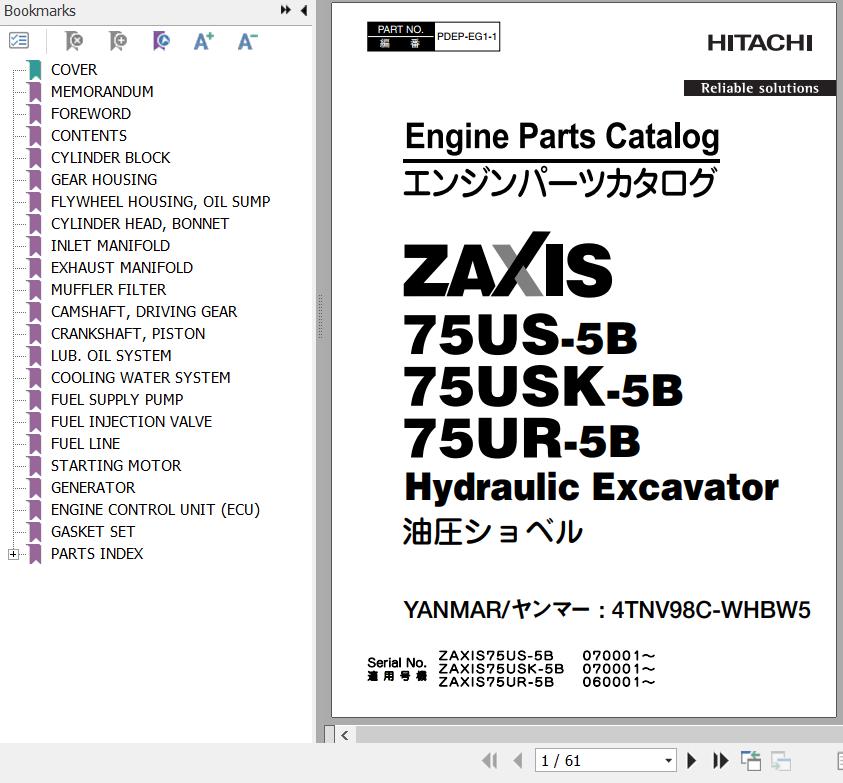
Task: Select the FUEL LINE bookmark
Action: point(85,444)
